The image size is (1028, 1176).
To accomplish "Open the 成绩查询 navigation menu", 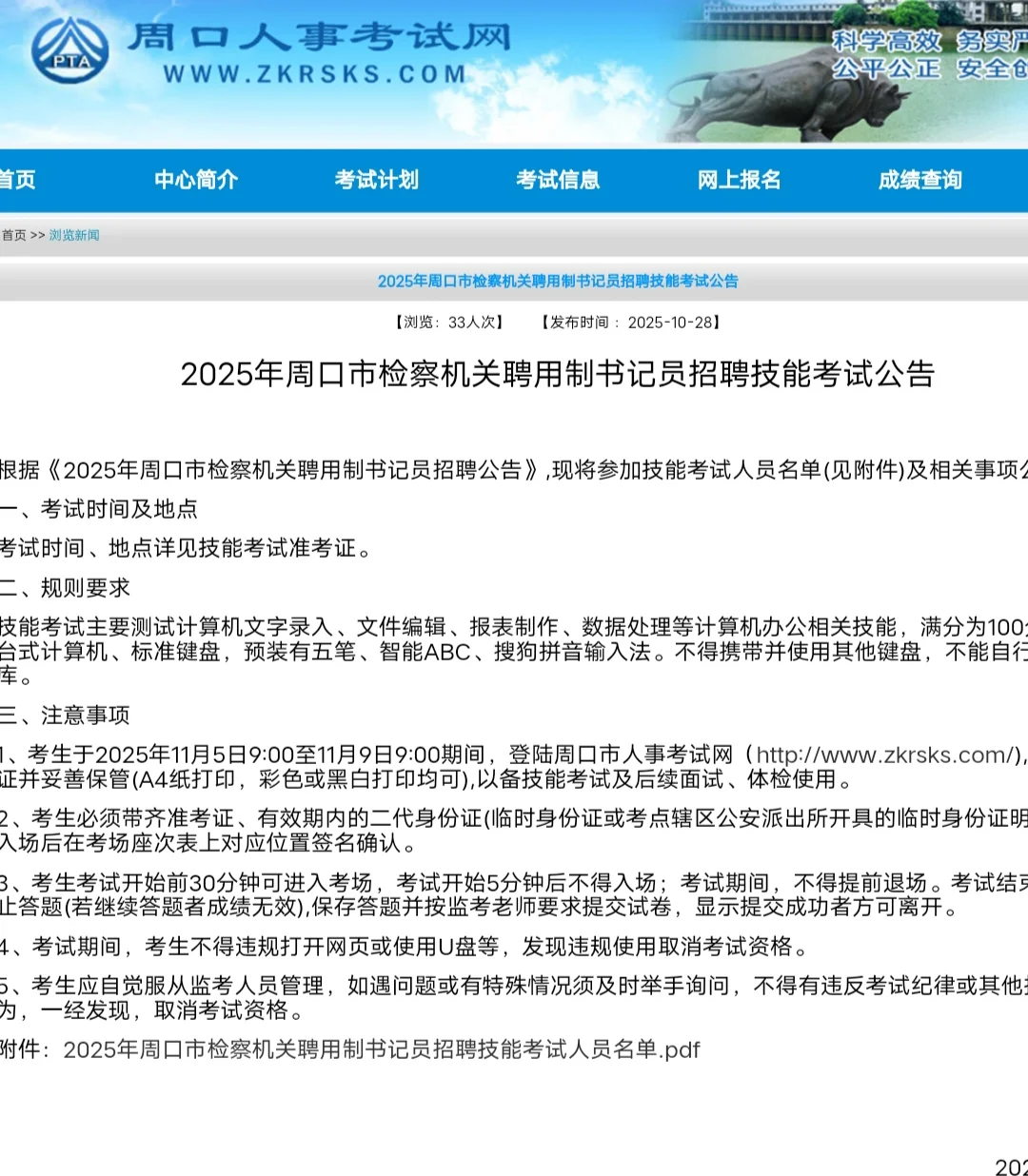I will [x=919, y=180].
